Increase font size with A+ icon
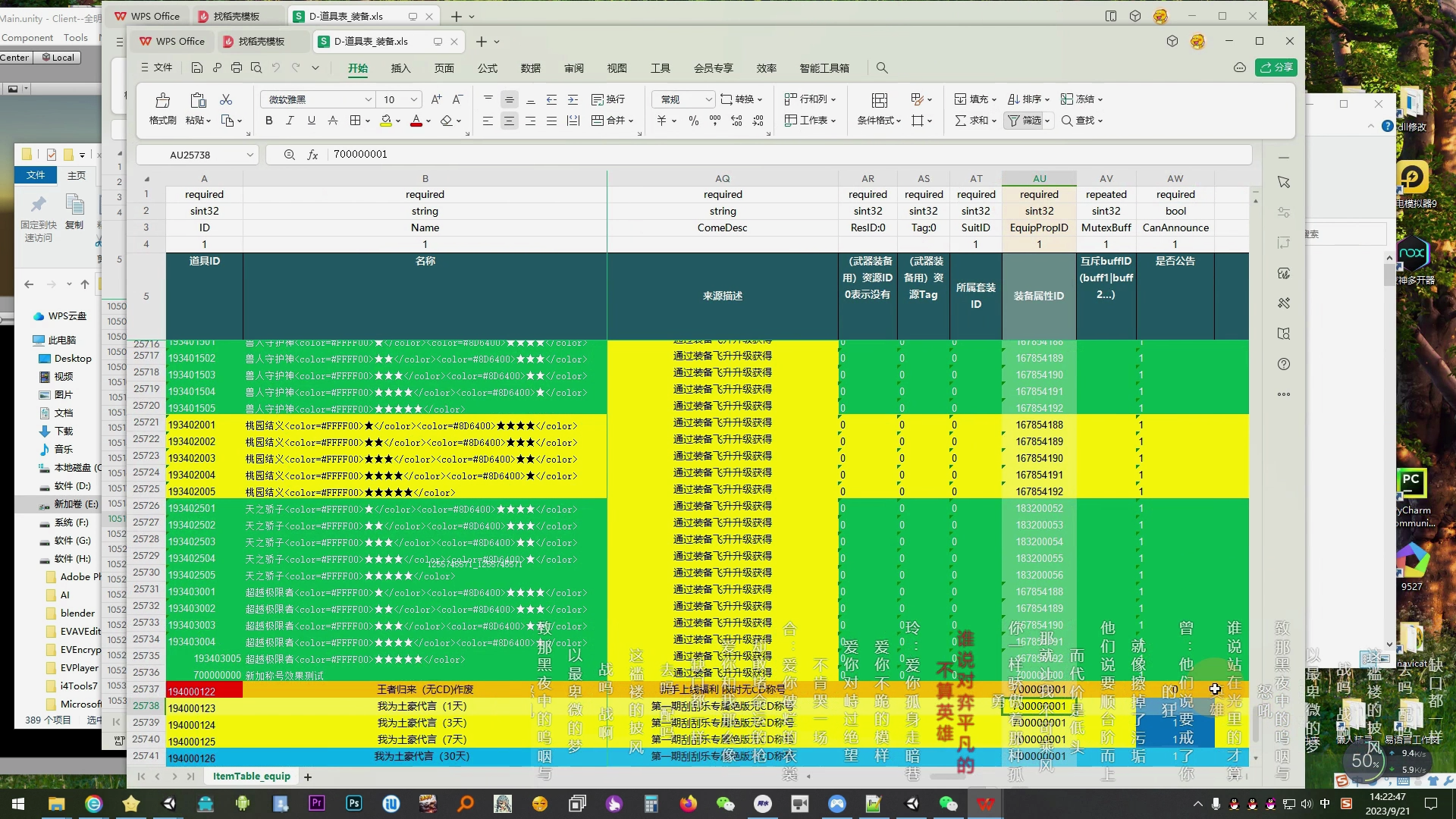The width and height of the screenshot is (1456, 819). point(436,99)
